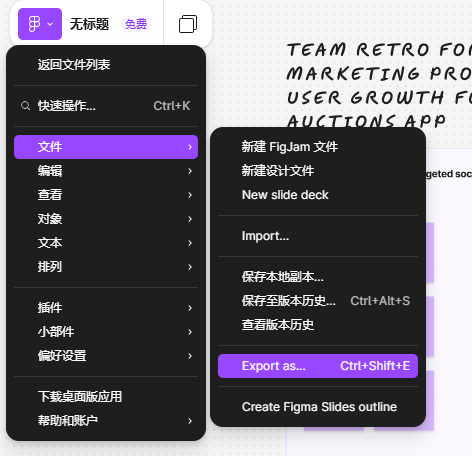The width and height of the screenshot is (472, 456).
Task: Choose Create Figma Slides outline
Action: point(318,407)
